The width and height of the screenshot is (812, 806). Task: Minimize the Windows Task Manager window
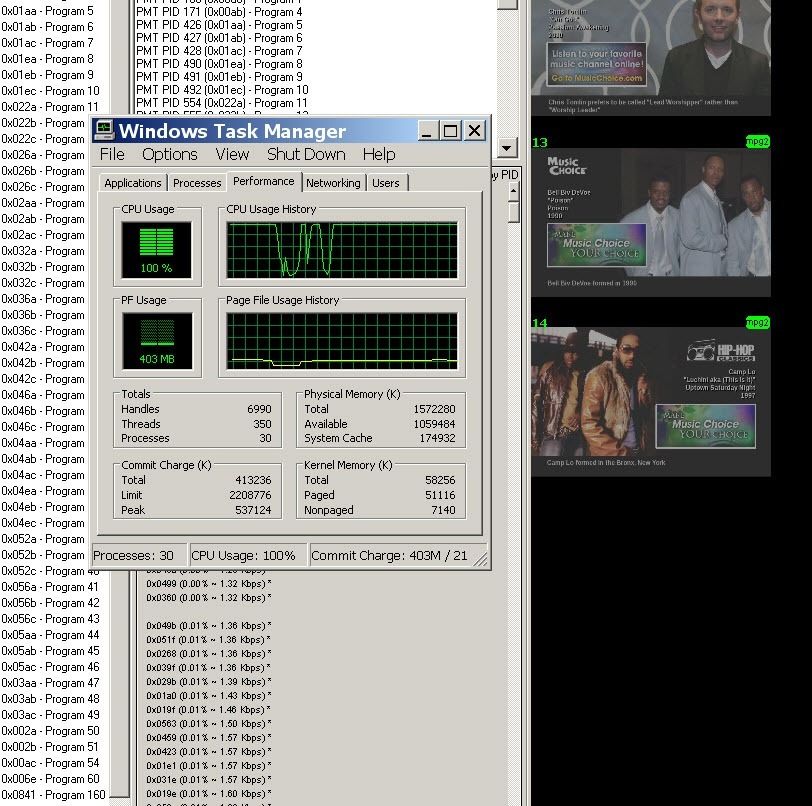(x=427, y=131)
